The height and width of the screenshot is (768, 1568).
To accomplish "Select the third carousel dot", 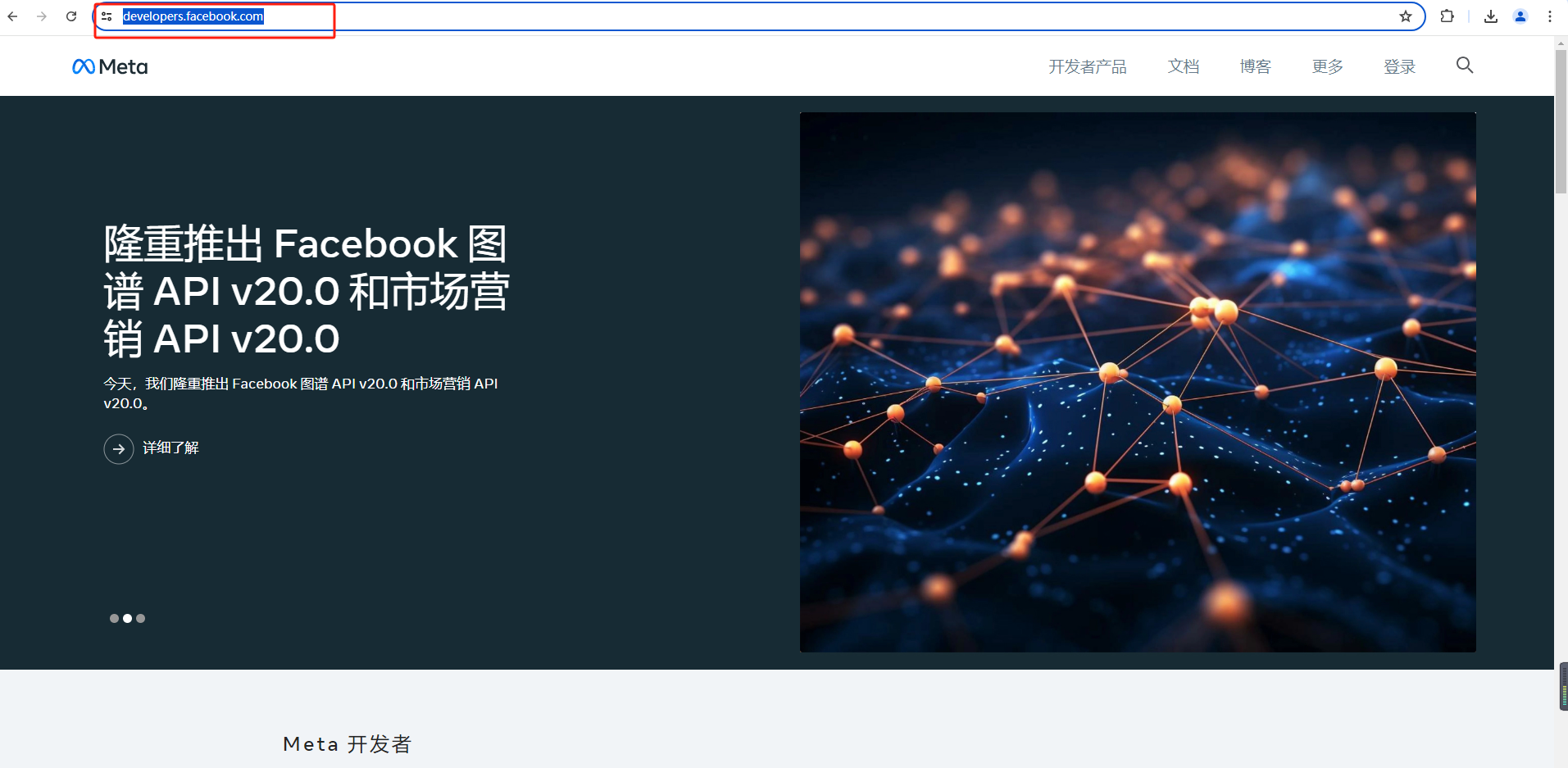I will point(140,619).
